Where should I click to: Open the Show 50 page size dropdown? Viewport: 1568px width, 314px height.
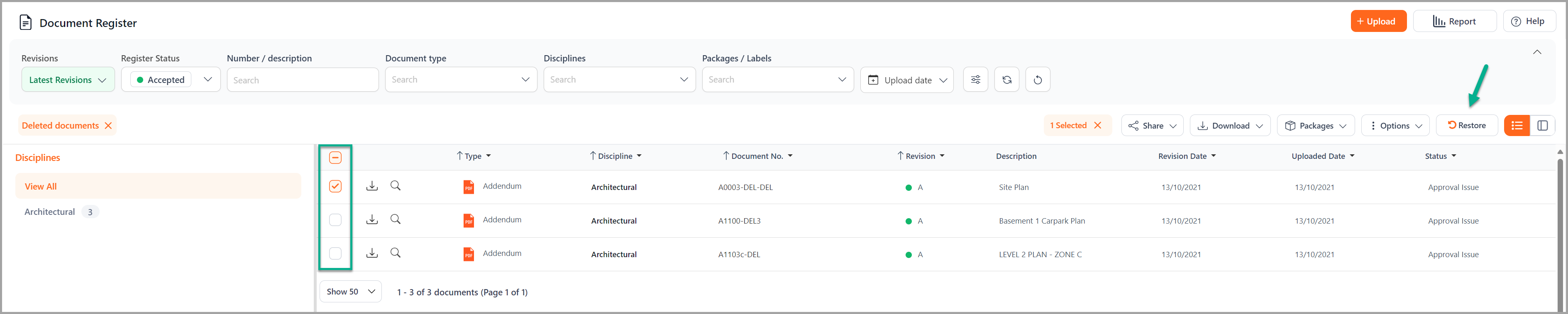(350, 292)
